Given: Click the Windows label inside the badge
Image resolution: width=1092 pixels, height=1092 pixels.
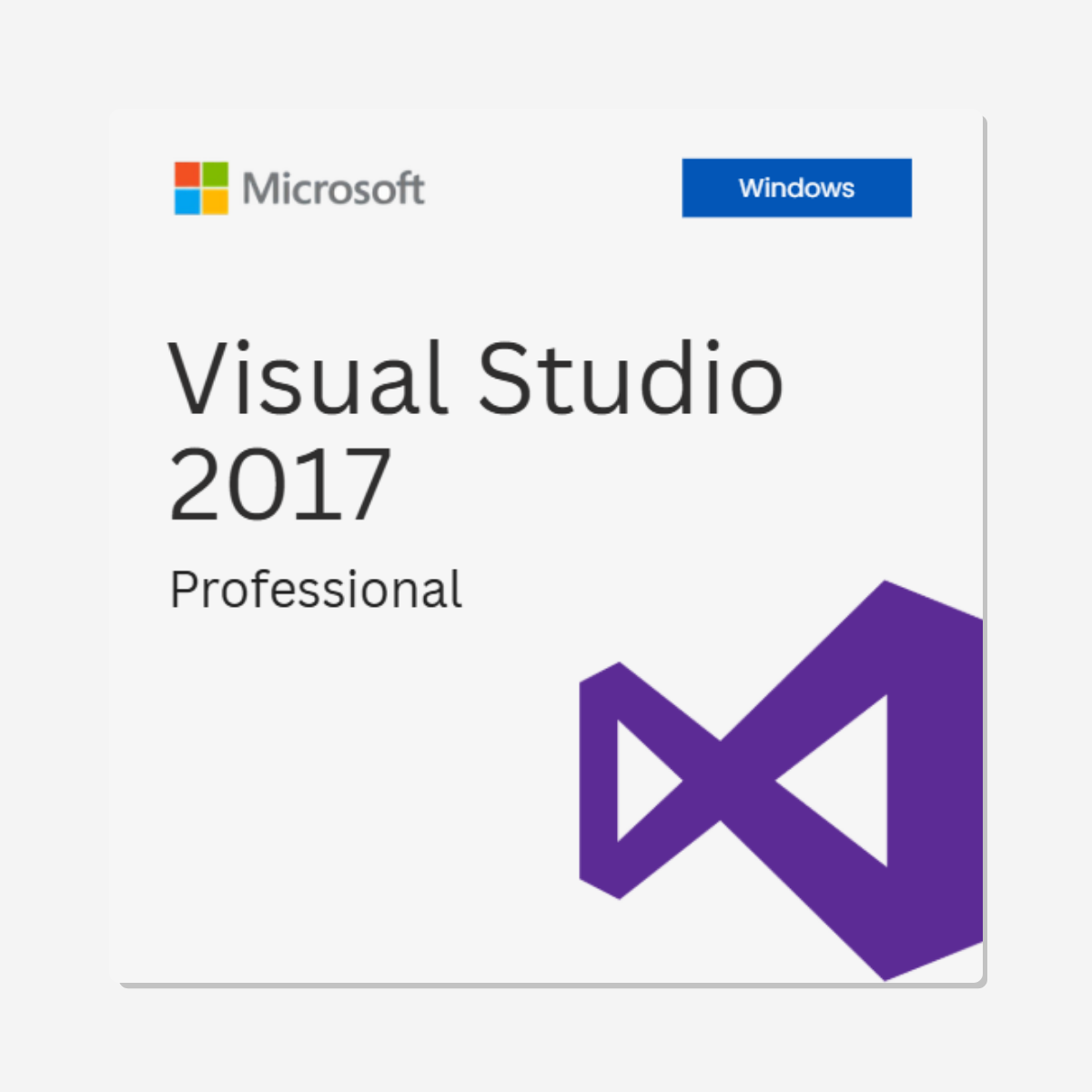Looking at the screenshot, I should pyautogui.click(x=796, y=188).
